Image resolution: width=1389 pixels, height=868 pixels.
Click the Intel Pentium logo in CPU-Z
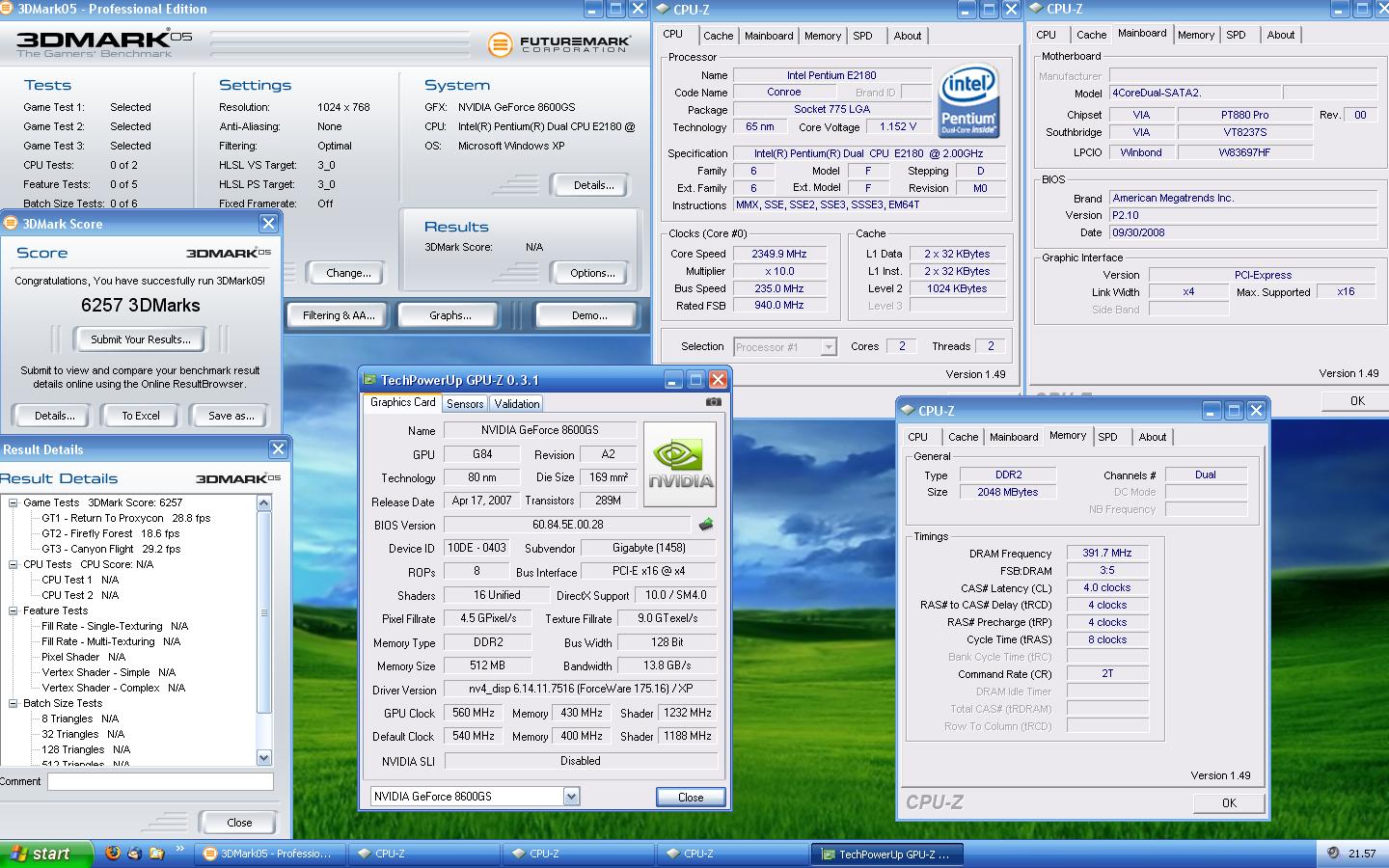point(968,102)
